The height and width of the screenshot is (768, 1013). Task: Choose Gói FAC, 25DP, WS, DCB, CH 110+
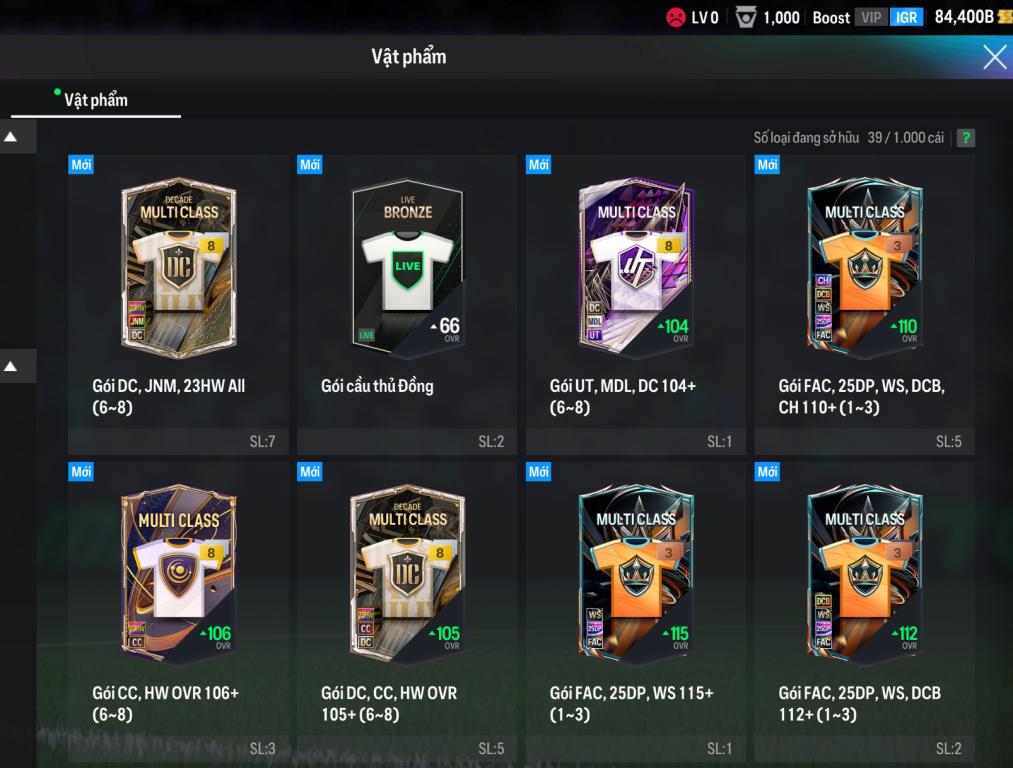(864, 304)
